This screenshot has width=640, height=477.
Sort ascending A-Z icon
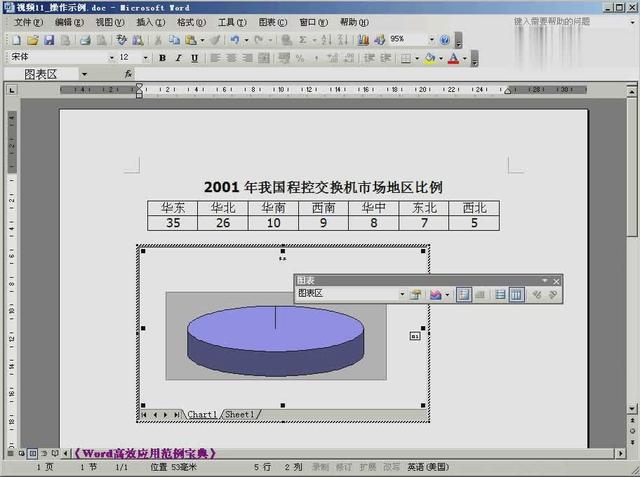click(326, 40)
